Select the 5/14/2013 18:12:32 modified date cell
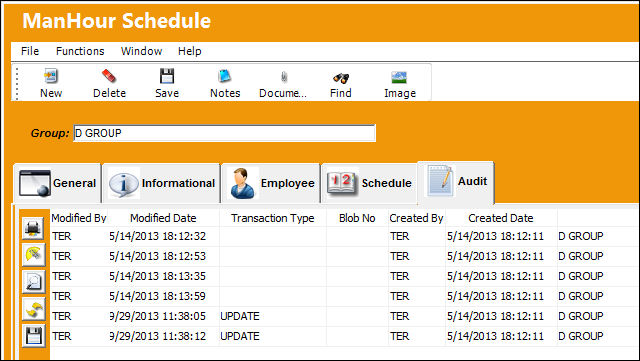The height and width of the screenshot is (361, 640). pos(163,236)
